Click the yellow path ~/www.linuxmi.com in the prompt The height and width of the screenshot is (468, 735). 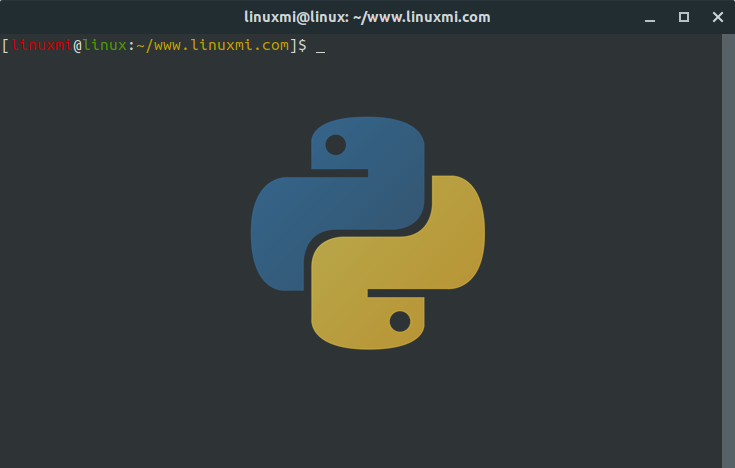point(213,45)
